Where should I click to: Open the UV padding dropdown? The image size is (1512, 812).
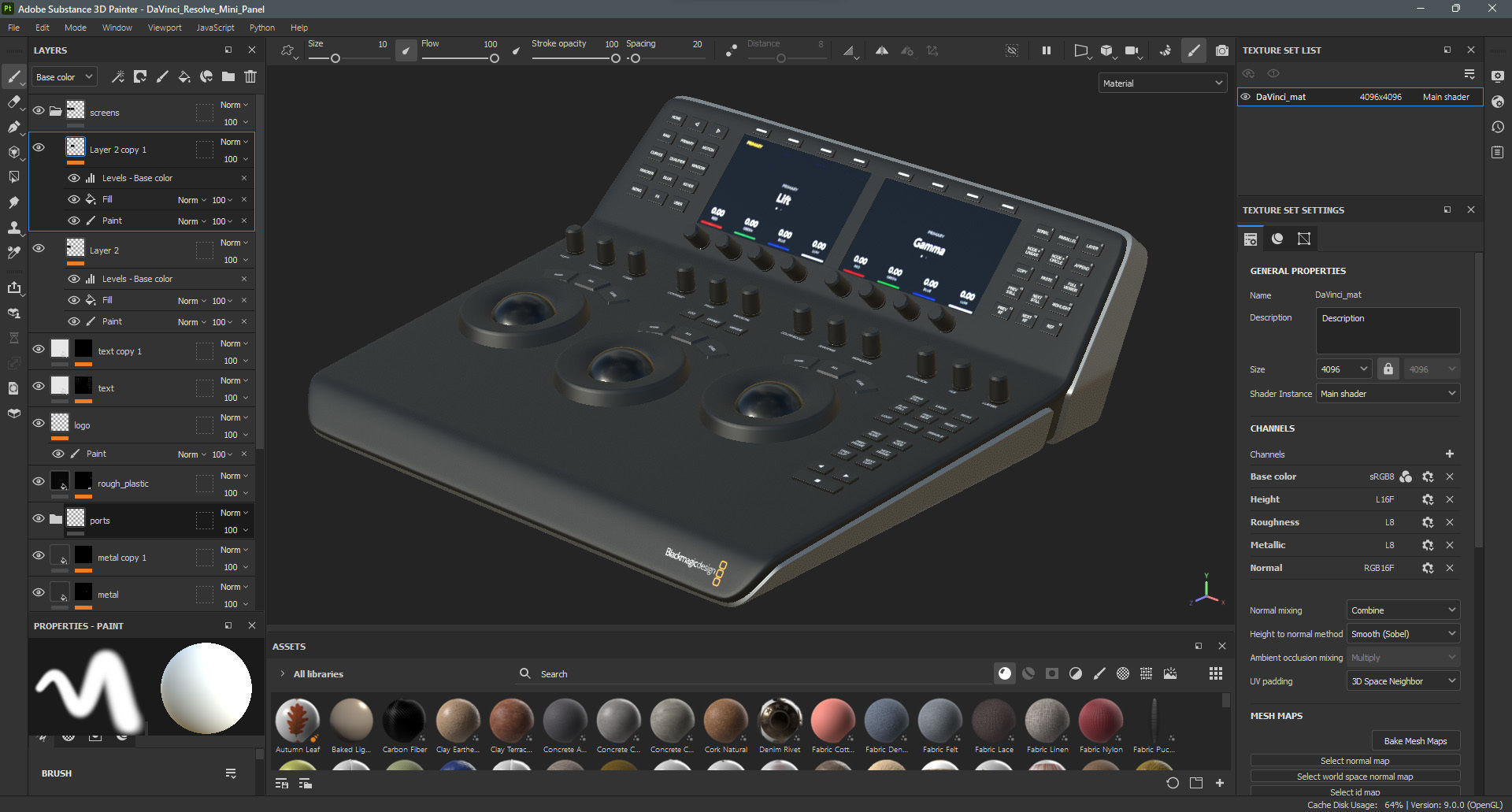click(1403, 681)
